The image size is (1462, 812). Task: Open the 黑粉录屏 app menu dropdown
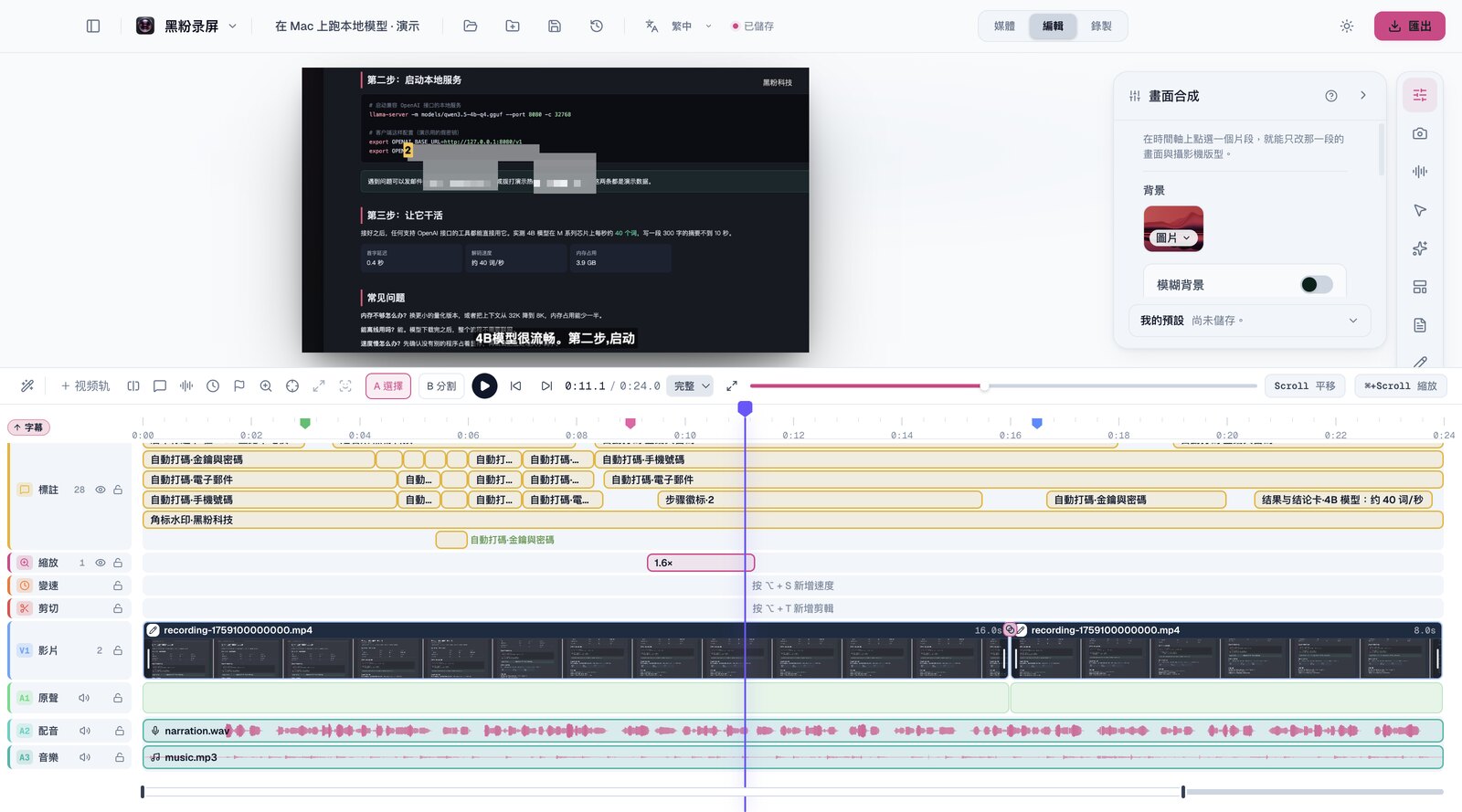coord(186,26)
